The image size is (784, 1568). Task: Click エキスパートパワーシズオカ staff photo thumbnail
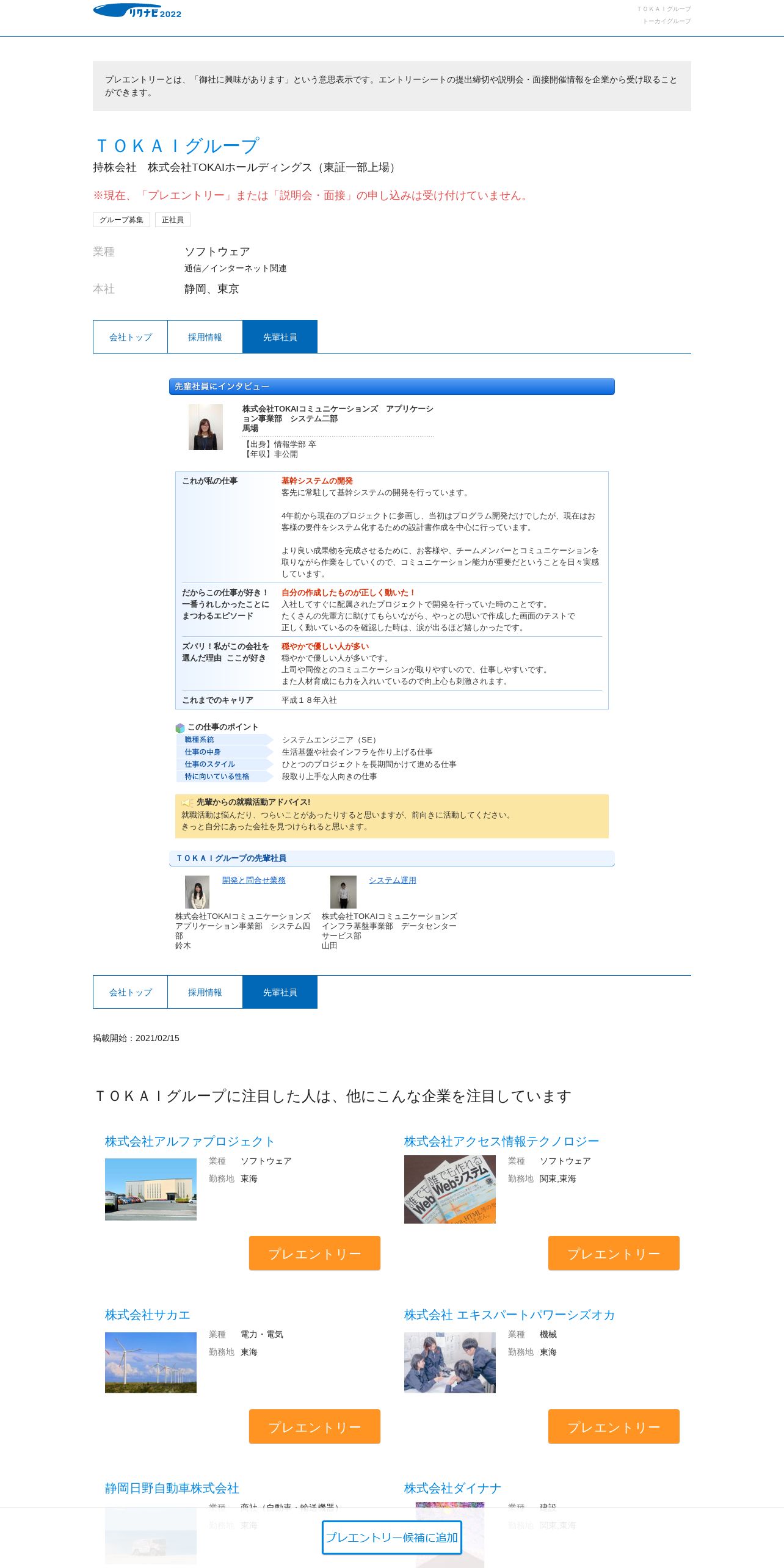tap(450, 1362)
